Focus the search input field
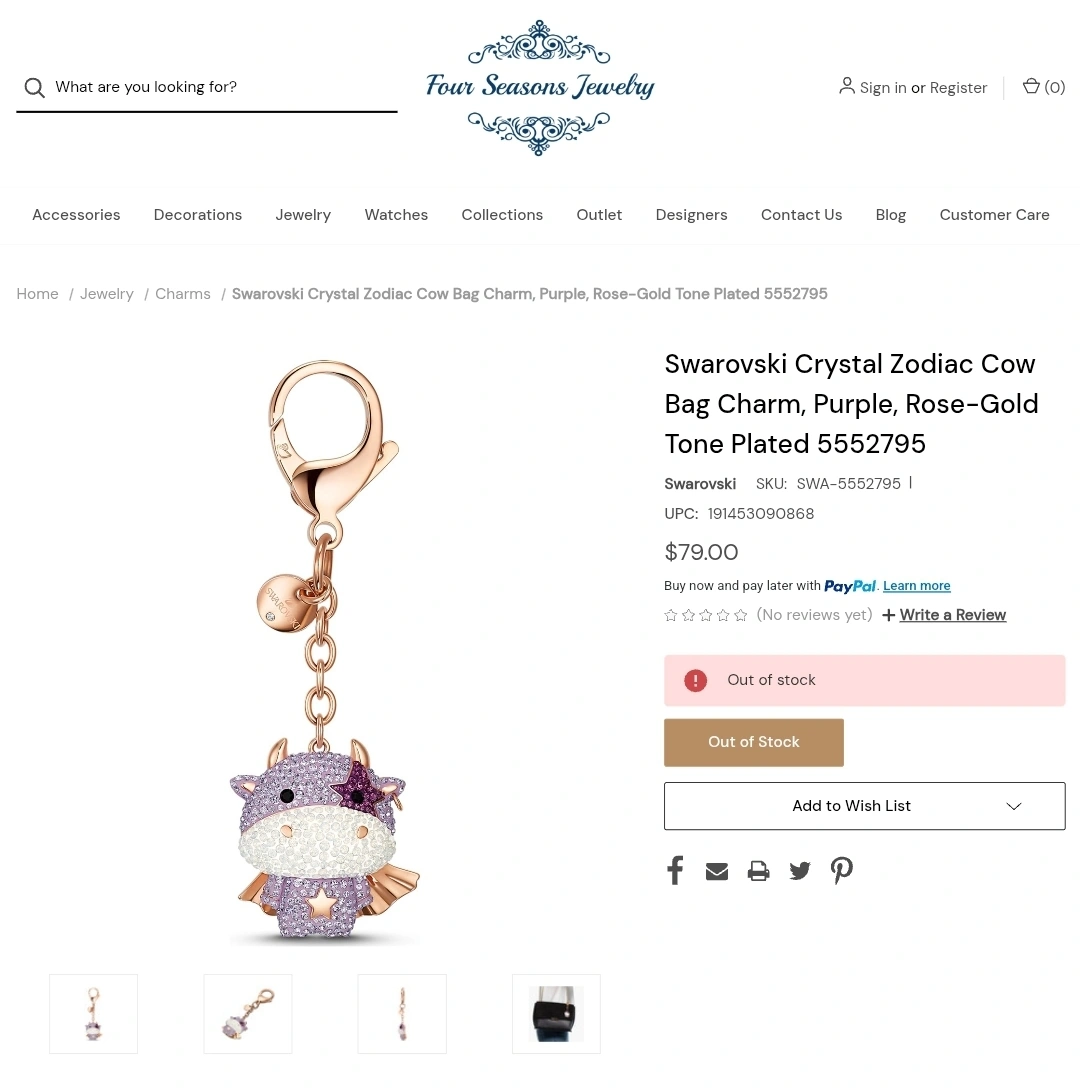1080x1089 pixels. tap(222, 88)
